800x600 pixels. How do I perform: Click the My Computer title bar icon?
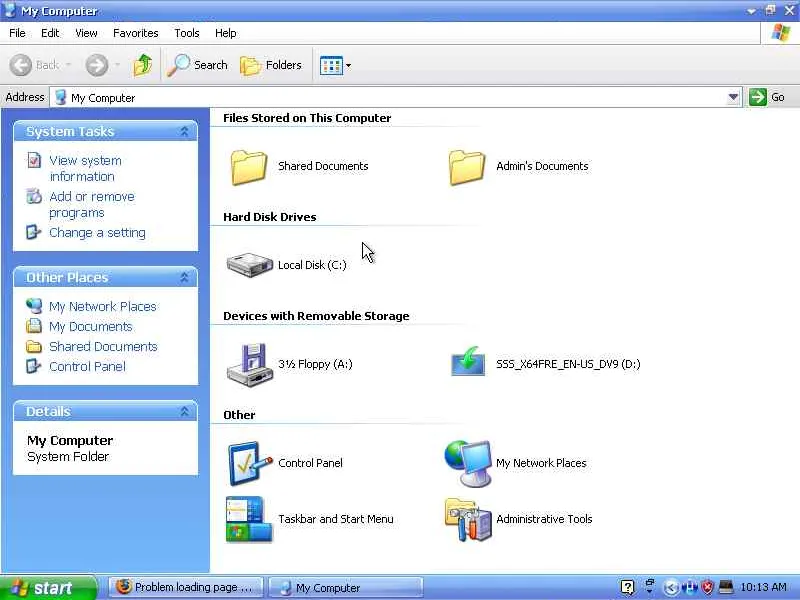point(10,10)
